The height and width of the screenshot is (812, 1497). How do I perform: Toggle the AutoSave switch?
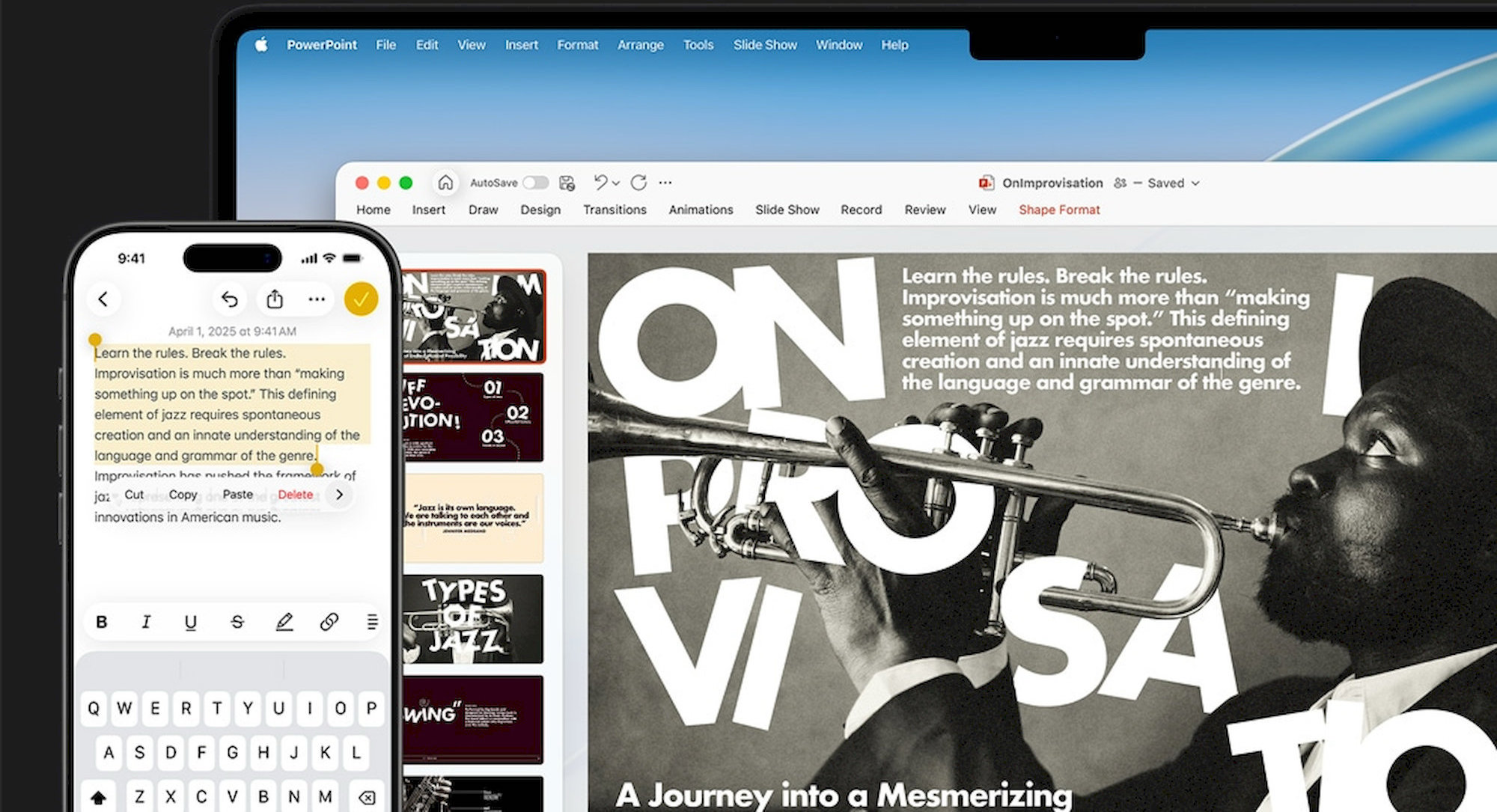tap(535, 183)
